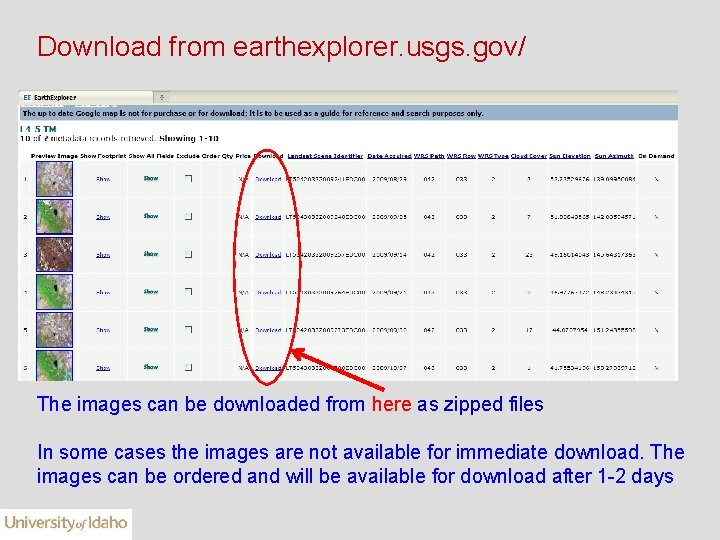Open preview image thumbnail in row 4
720x540 pixels.
54,292
